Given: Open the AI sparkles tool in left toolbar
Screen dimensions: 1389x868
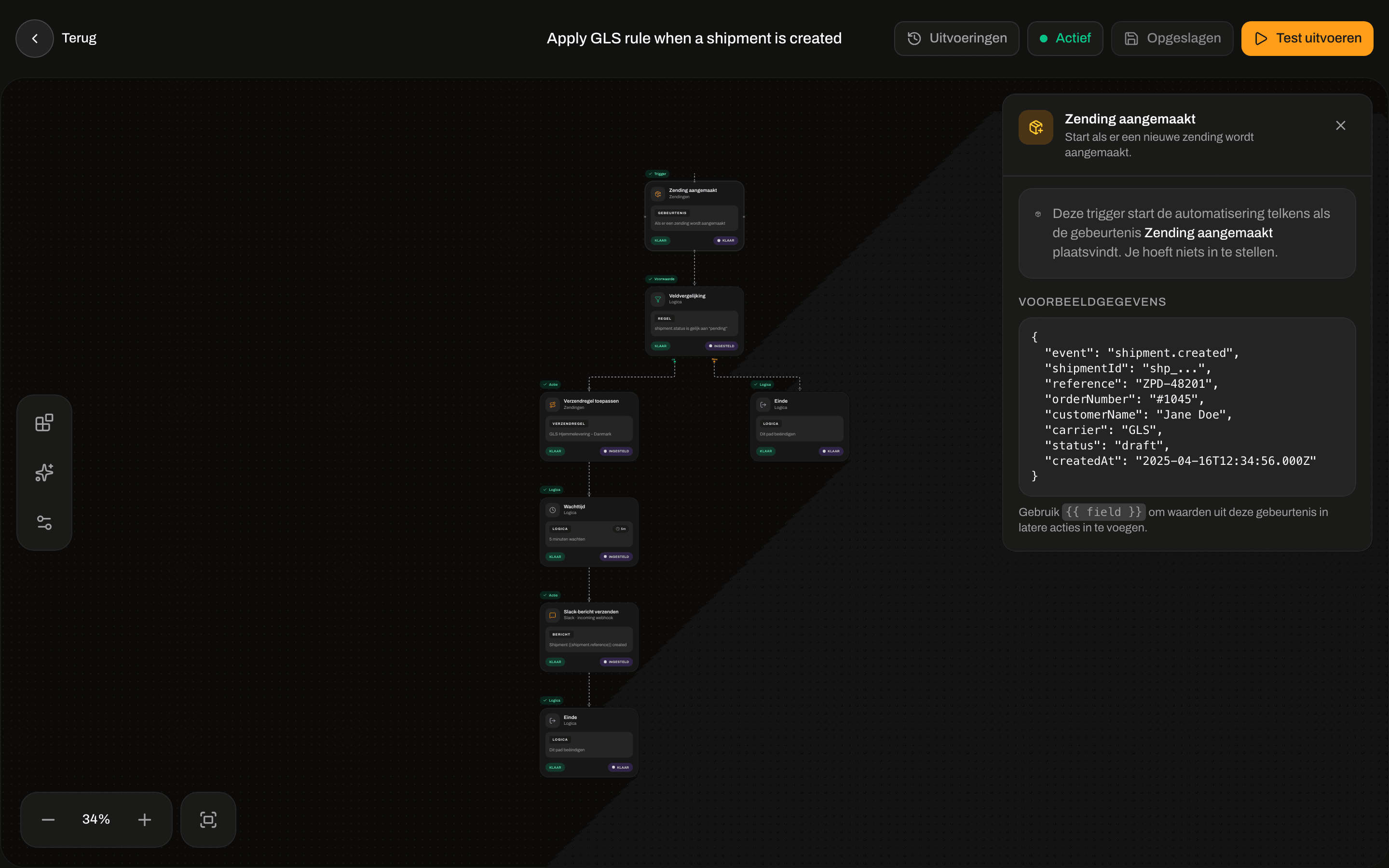Looking at the screenshot, I should tap(44, 473).
